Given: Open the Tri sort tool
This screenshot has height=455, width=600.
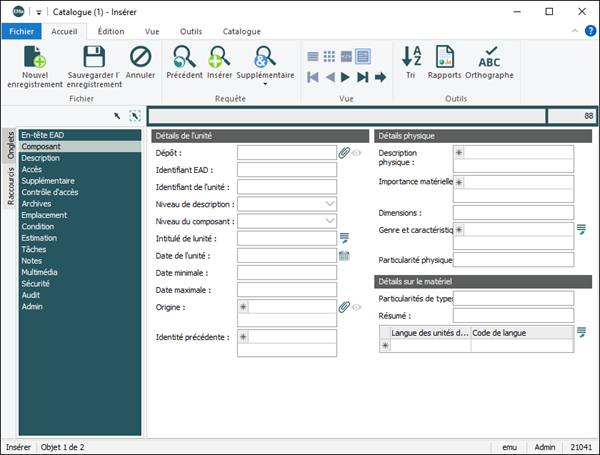Looking at the screenshot, I should (x=412, y=57).
